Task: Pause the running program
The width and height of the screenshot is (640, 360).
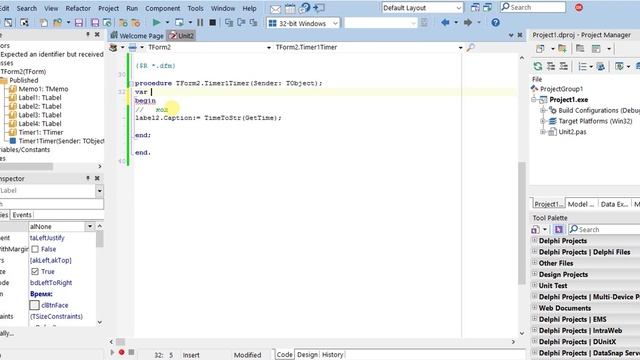Action: click(x=200, y=23)
